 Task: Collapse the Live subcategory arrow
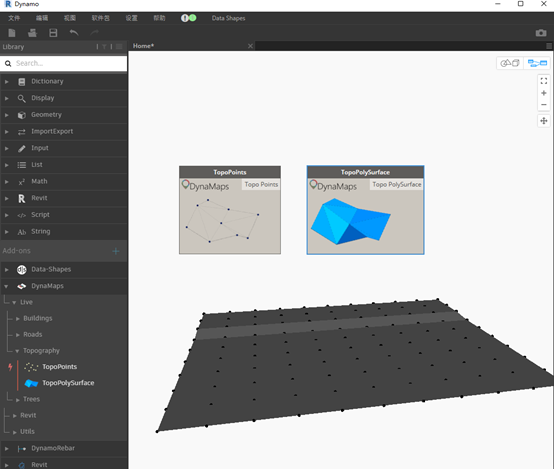click(14, 303)
